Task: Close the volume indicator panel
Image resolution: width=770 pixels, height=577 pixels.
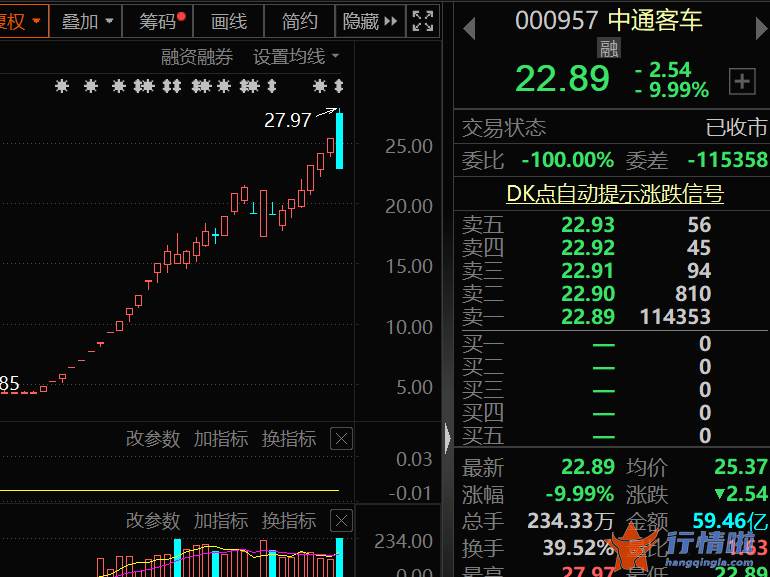Action: [341, 521]
